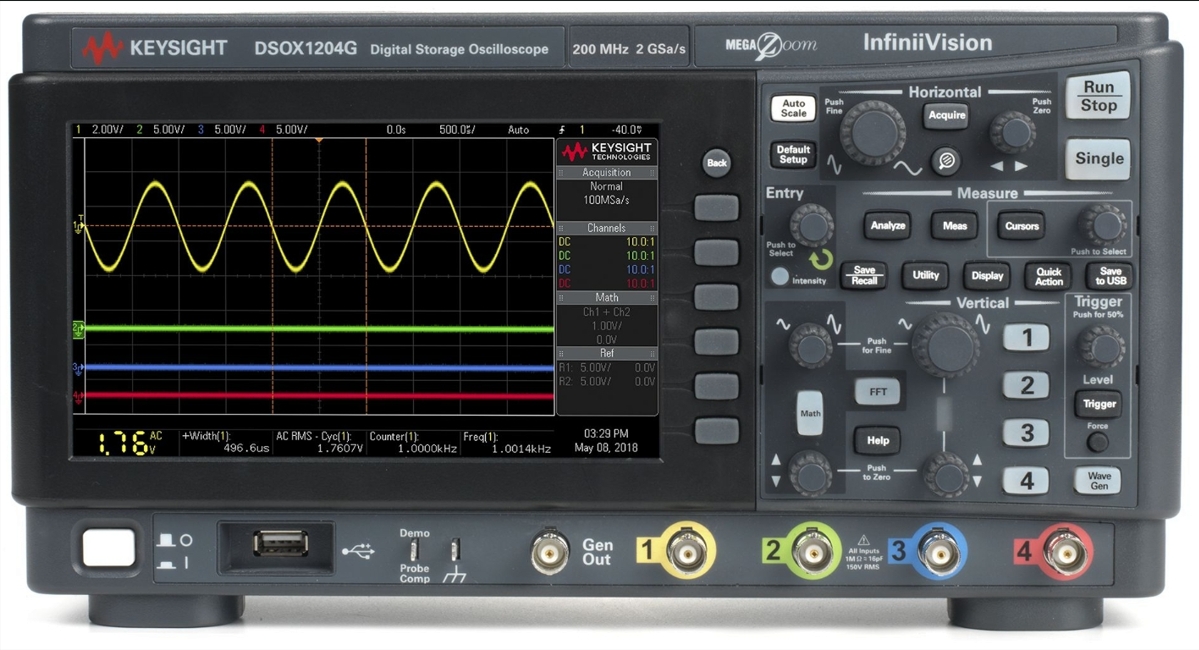1199x650 pixels.
Task: Toggle channel 2 display on
Action: pos(1025,385)
